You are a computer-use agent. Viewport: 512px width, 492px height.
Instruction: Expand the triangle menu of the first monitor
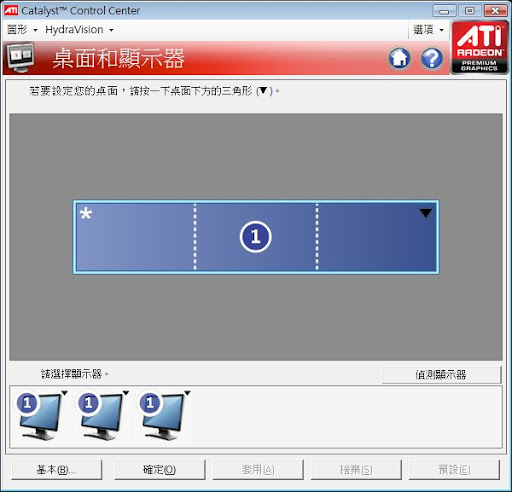pyautogui.click(x=64, y=393)
